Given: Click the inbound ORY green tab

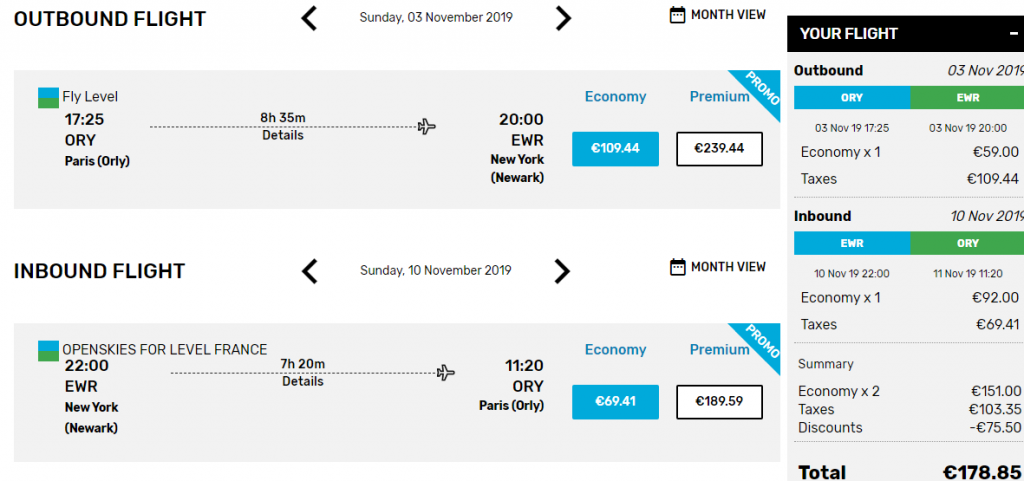Looking at the screenshot, I should click(967, 243).
